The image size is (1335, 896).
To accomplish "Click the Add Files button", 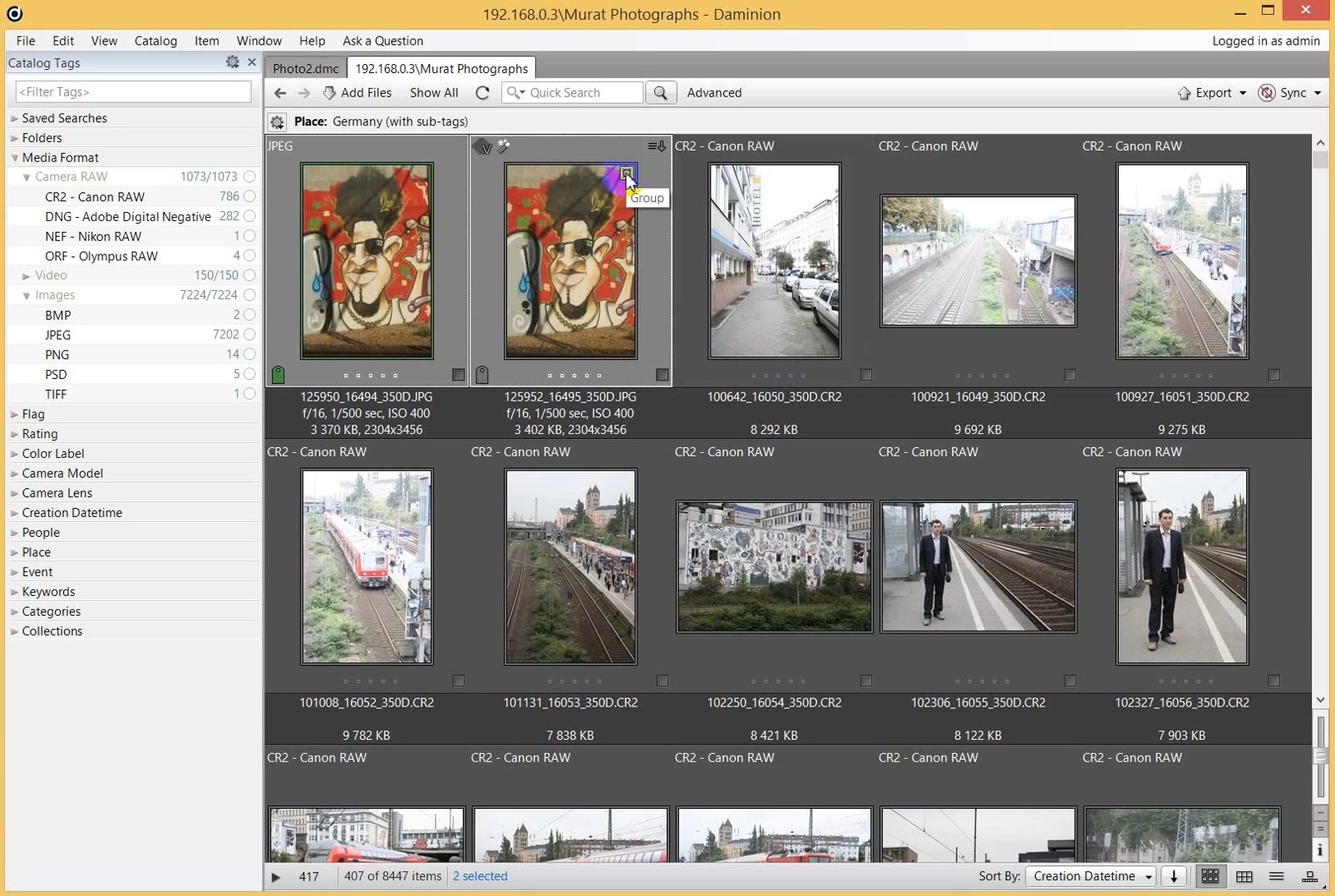I will 357,93.
